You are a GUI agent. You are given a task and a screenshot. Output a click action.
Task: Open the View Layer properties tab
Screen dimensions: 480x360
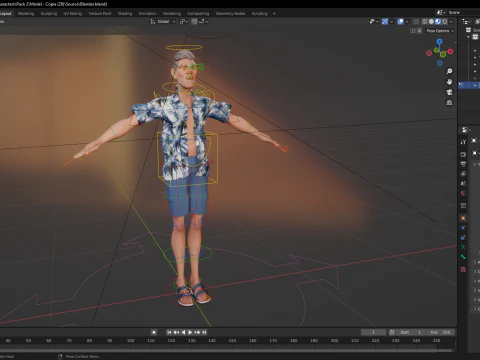point(463,174)
